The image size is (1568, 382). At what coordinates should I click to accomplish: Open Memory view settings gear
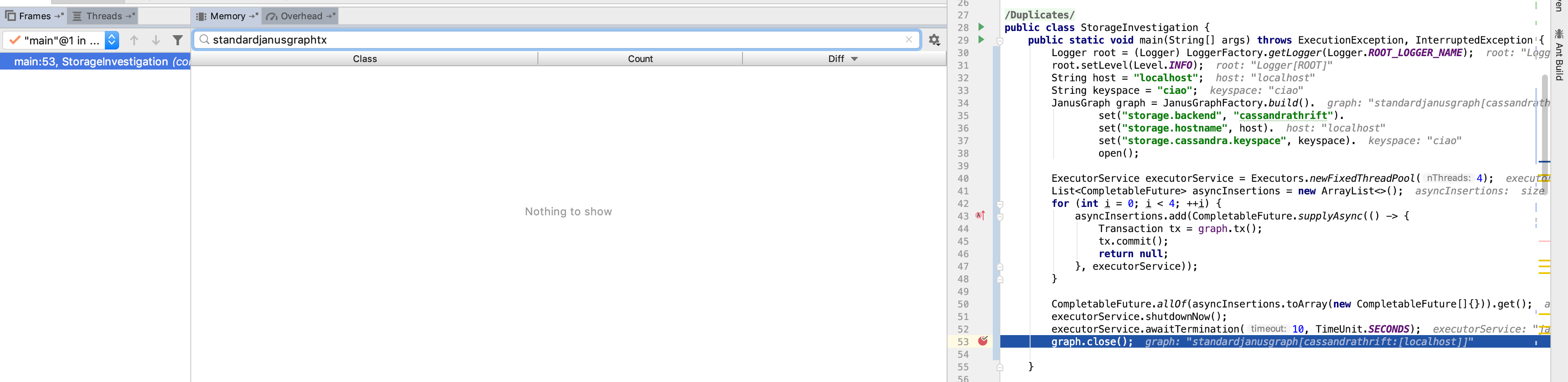coord(935,40)
